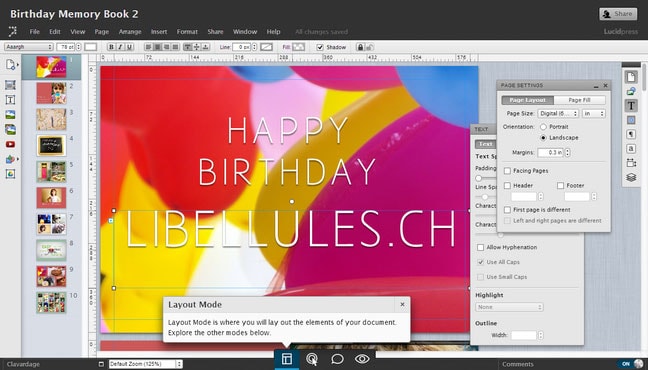Image resolution: width=648 pixels, height=370 pixels.
Task: Click the Margins stepper arrows
Action: pos(567,153)
